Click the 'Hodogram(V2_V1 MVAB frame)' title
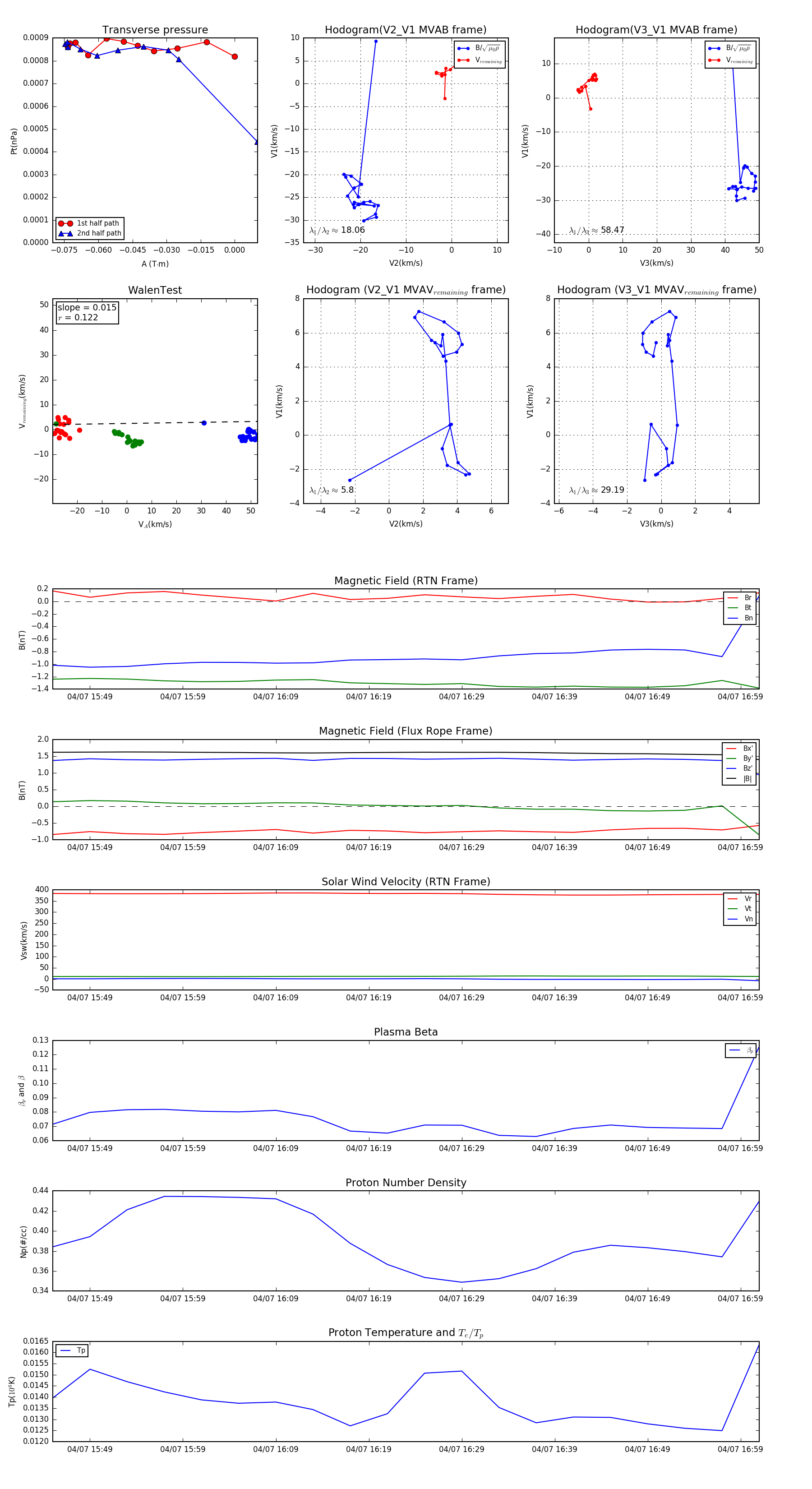 [x=406, y=30]
